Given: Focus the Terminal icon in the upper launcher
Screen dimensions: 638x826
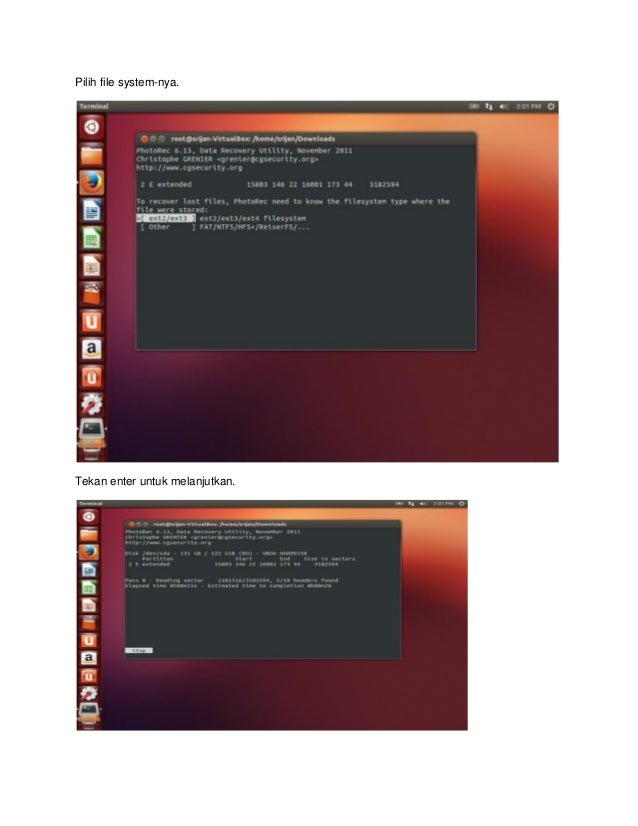Looking at the screenshot, I should point(92,431).
